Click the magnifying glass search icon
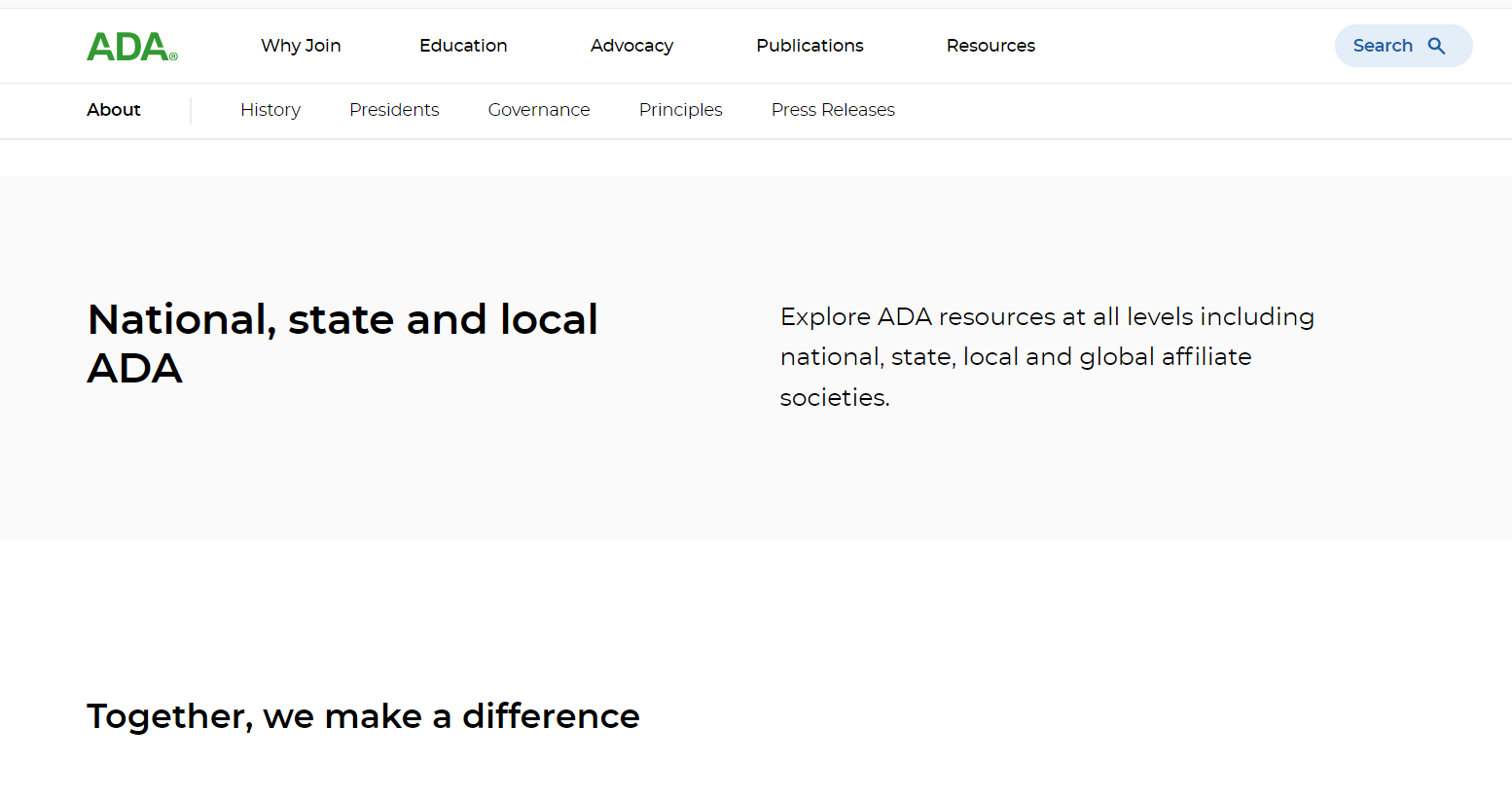The image size is (1512, 800). click(1436, 46)
